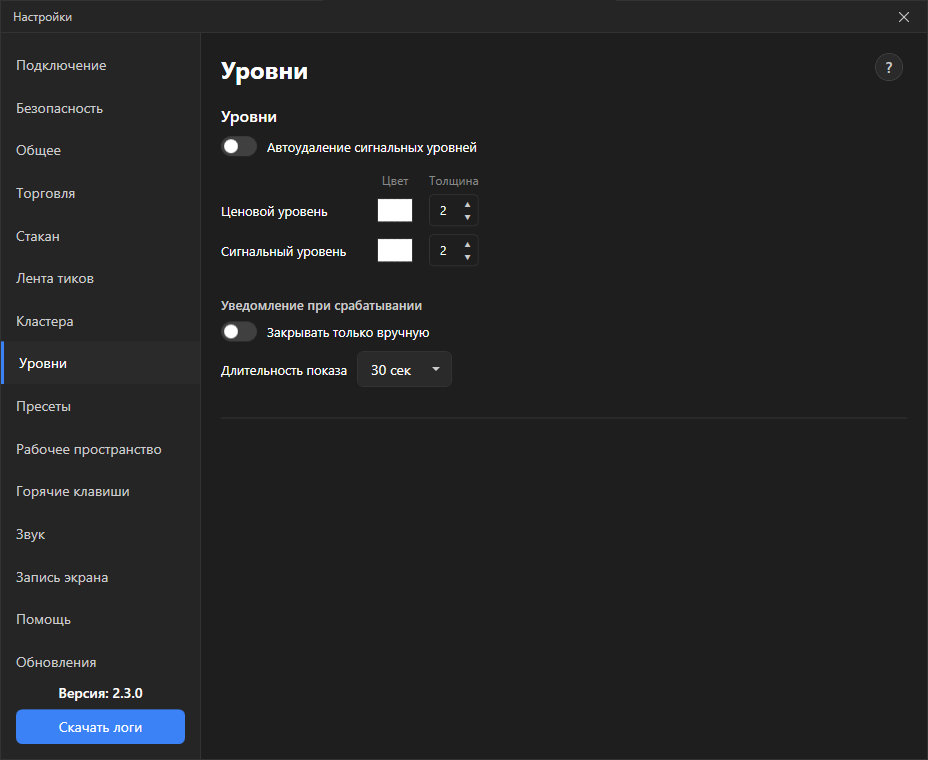Screen dimensions: 928x760
Task: Pick color for Ценовой уровень
Action: click(x=395, y=210)
